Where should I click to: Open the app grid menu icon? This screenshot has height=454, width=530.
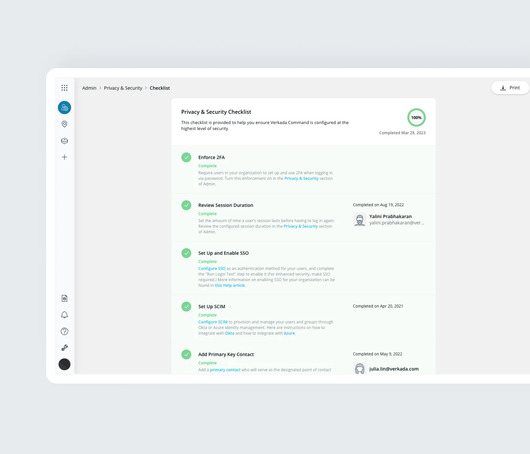[64, 88]
